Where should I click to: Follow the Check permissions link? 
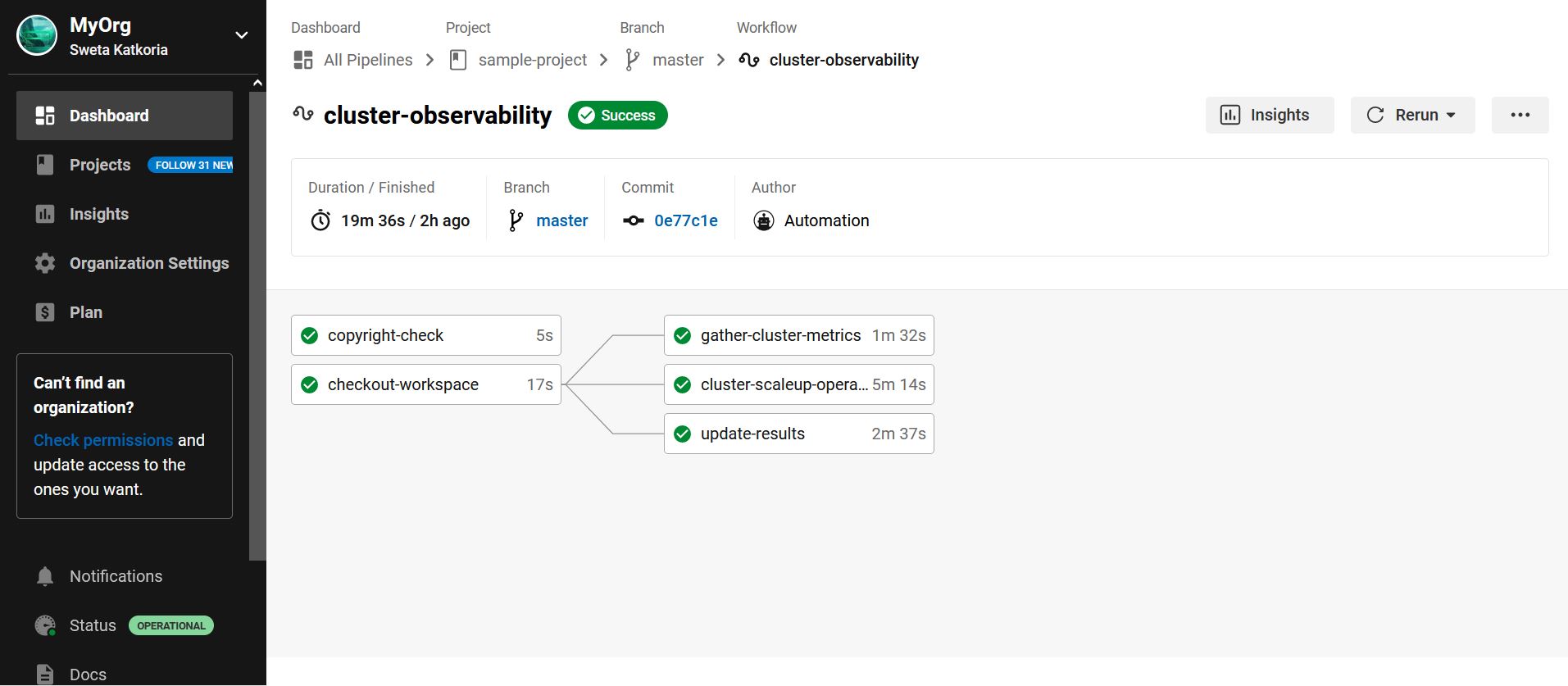coord(103,440)
